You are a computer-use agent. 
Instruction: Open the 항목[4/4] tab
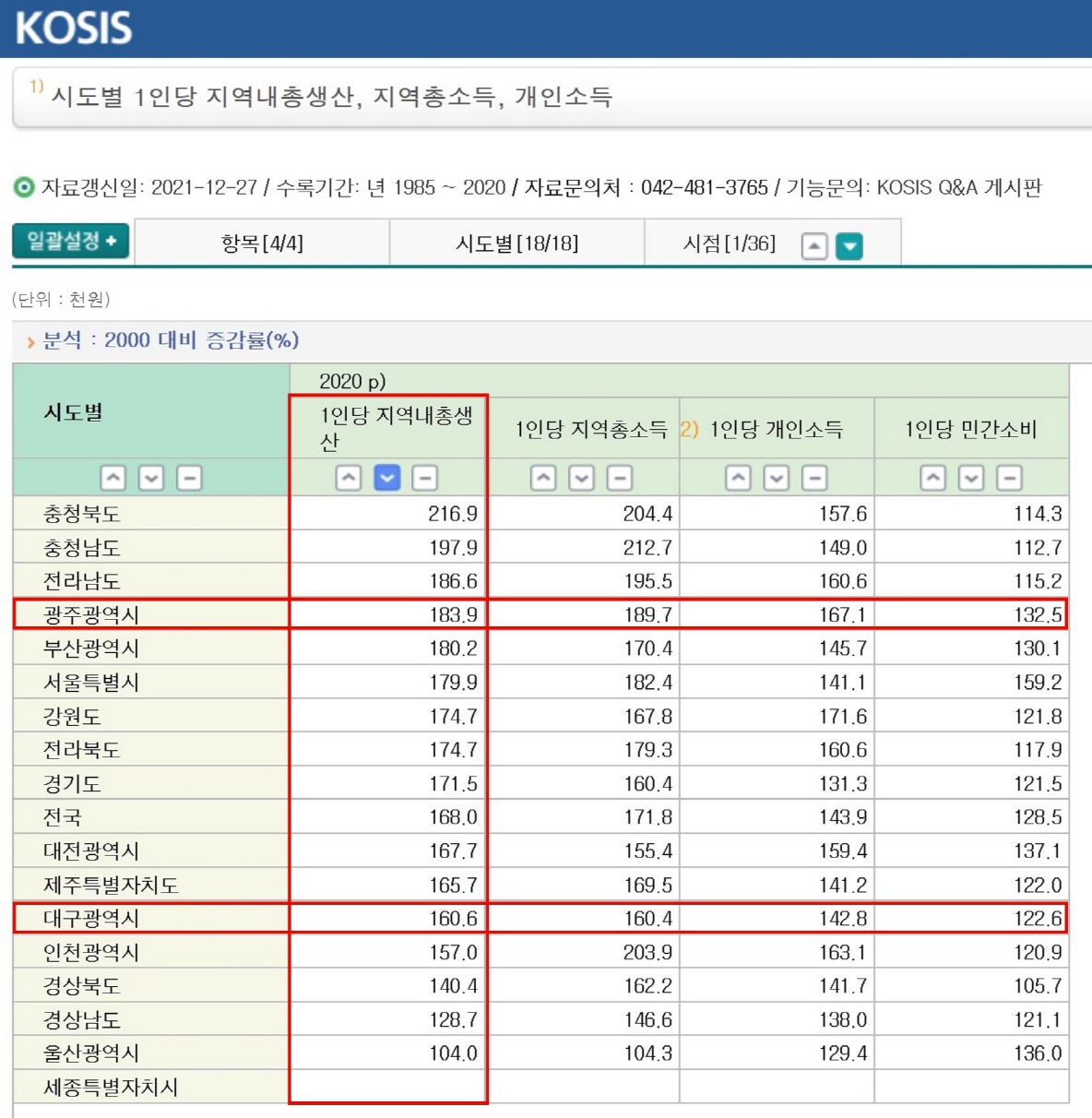pos(262,244)
